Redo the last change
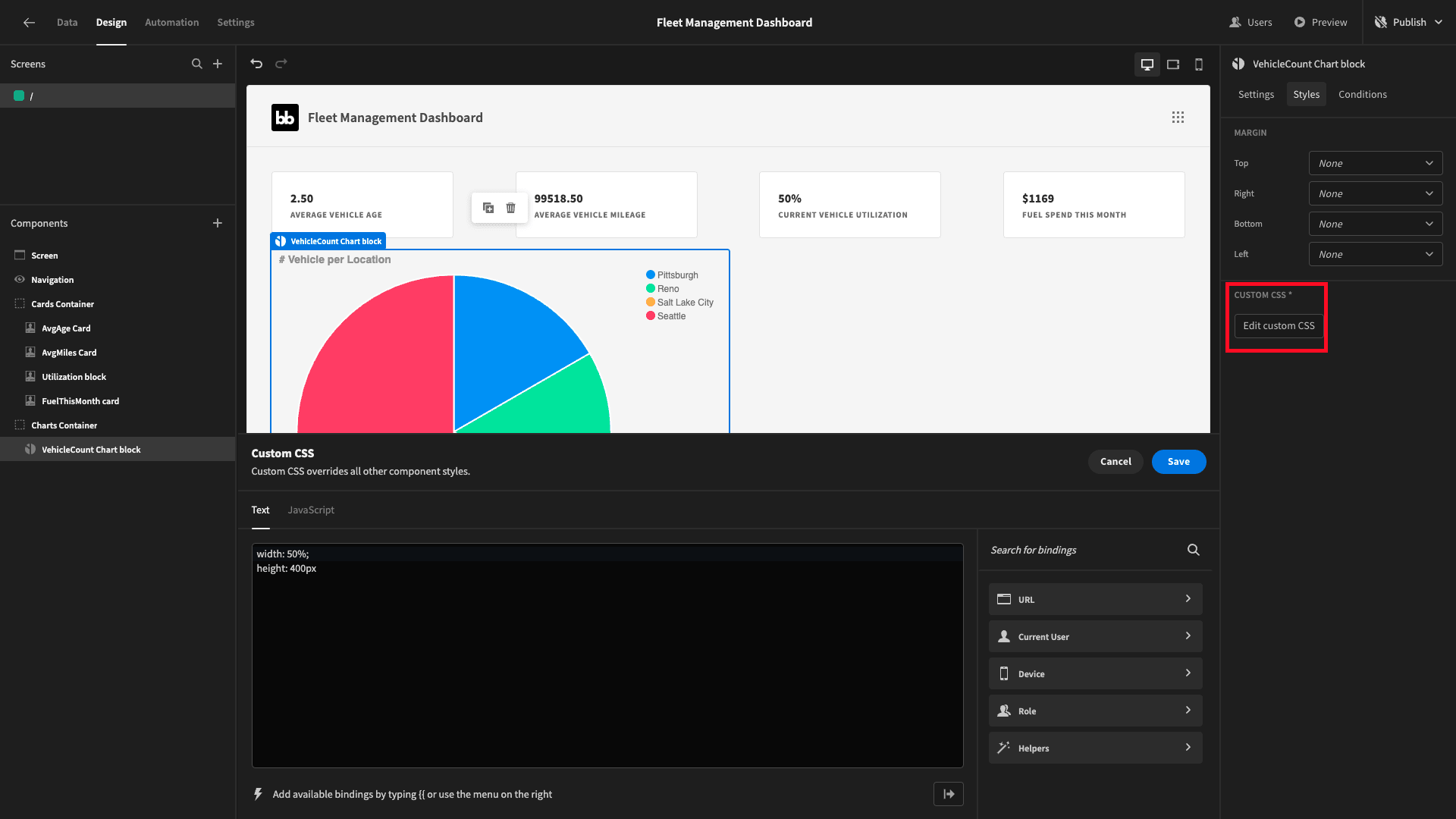 pos(281,64)
